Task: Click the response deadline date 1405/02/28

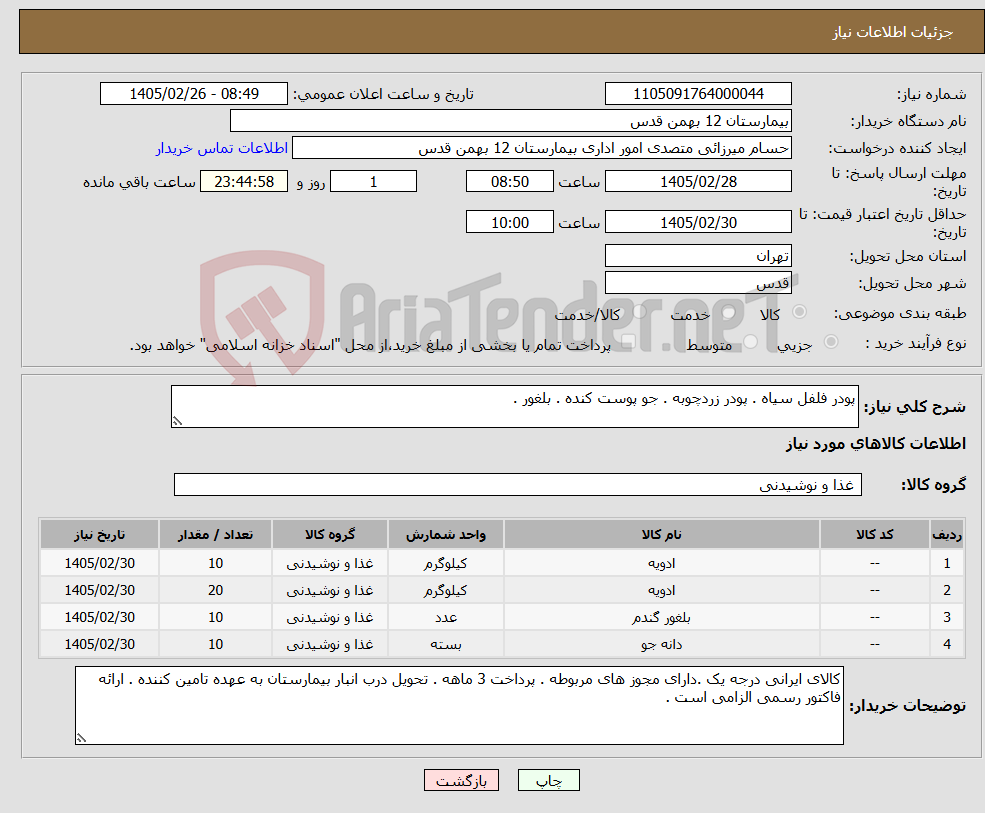Action: (698, 182)
